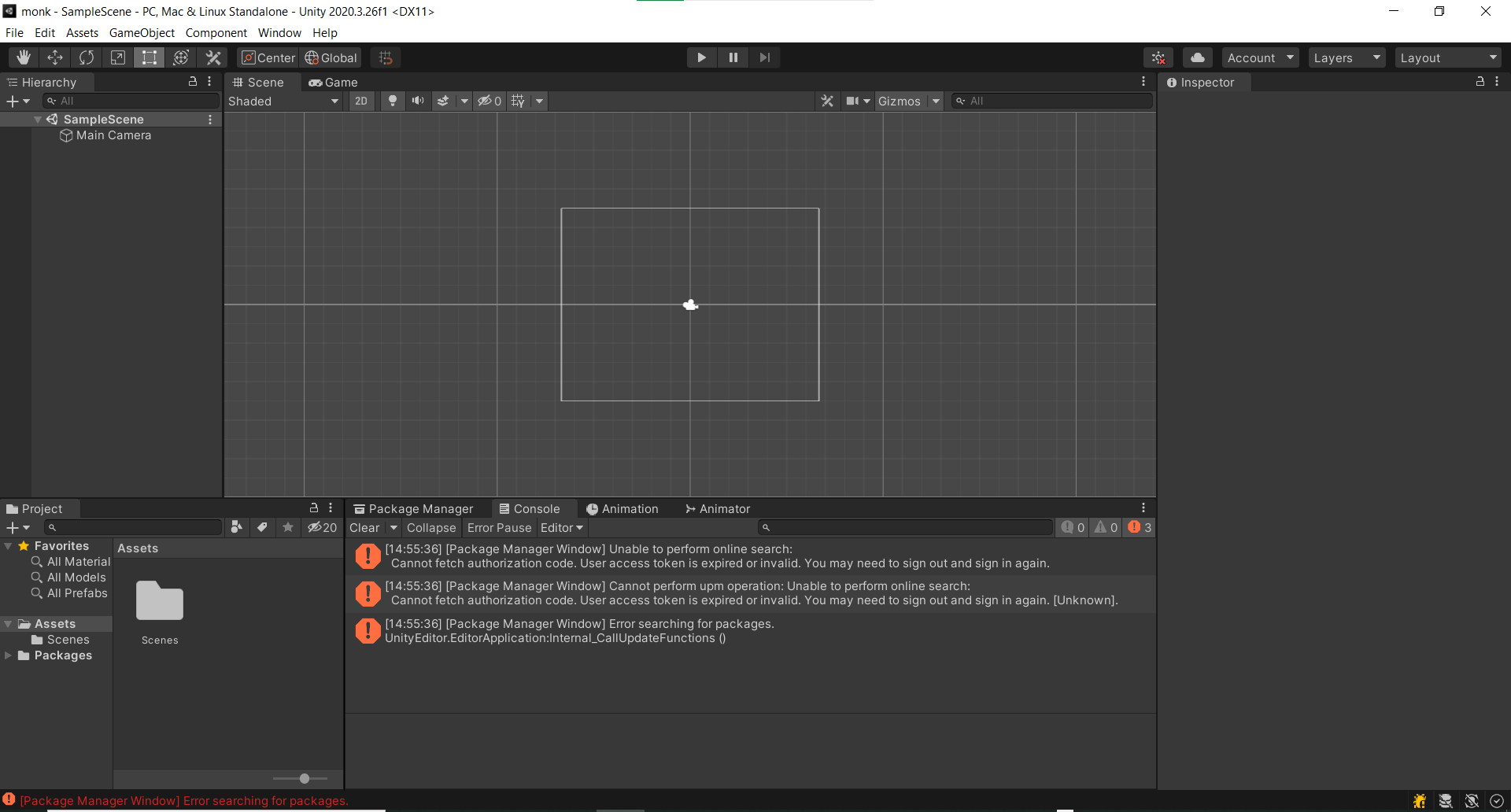
Task: Open Collab status icon
Action: click(x=1158, y=57)
